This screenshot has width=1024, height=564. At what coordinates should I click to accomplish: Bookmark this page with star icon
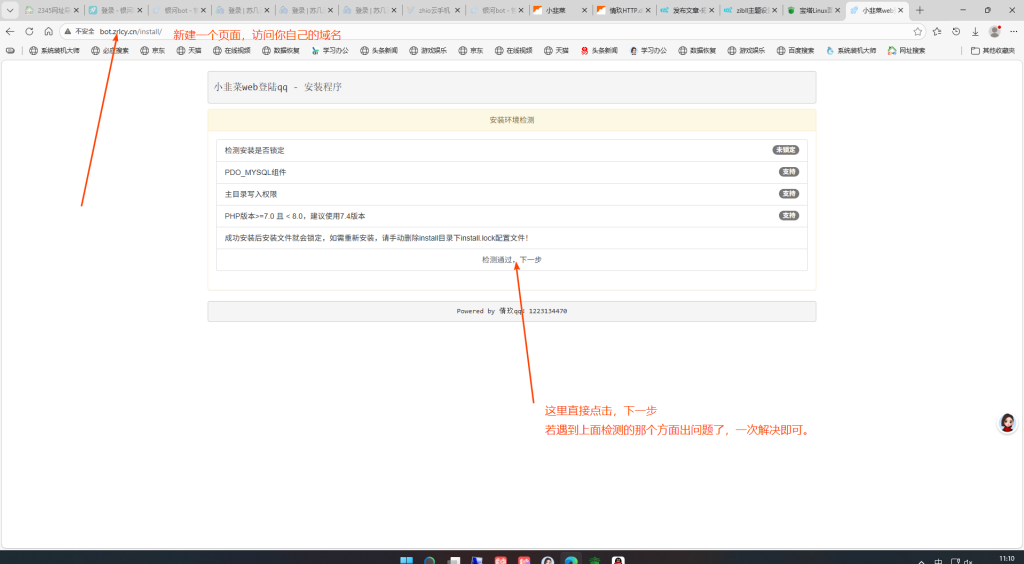(917, 31)
